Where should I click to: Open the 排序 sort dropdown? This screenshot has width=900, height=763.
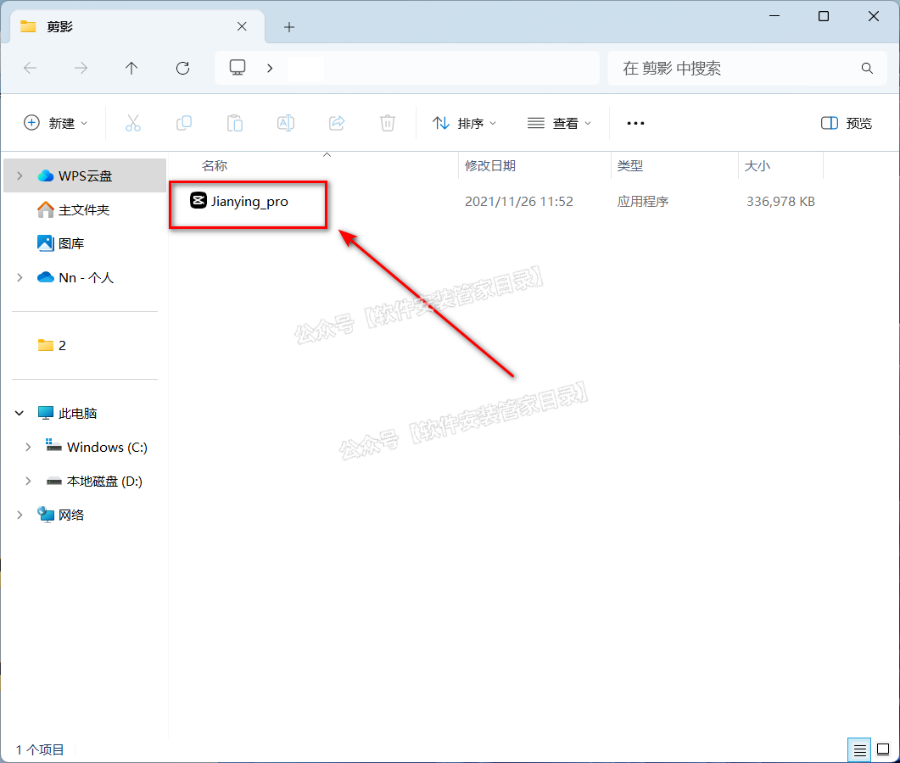[x=464, y=123]
